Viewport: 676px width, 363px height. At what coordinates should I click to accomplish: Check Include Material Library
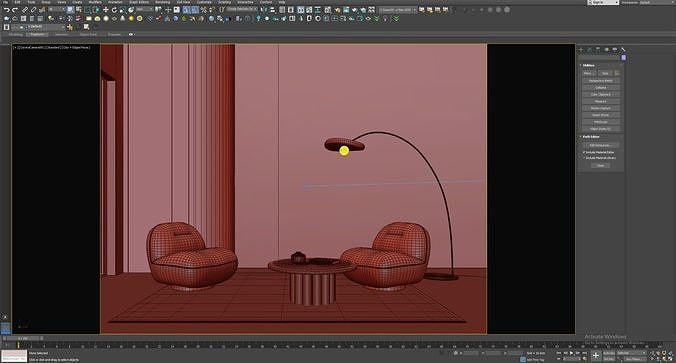coord(584,158)
